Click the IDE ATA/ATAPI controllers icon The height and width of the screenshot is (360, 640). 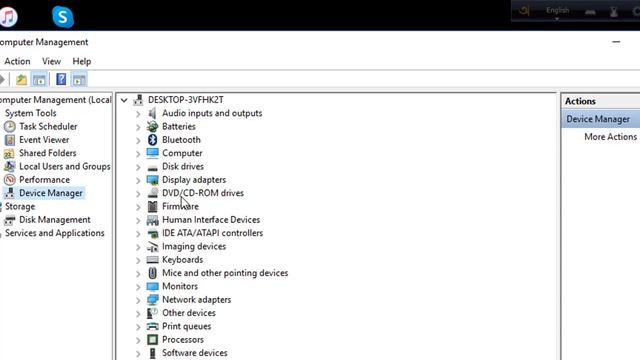[x=152, y=233]
